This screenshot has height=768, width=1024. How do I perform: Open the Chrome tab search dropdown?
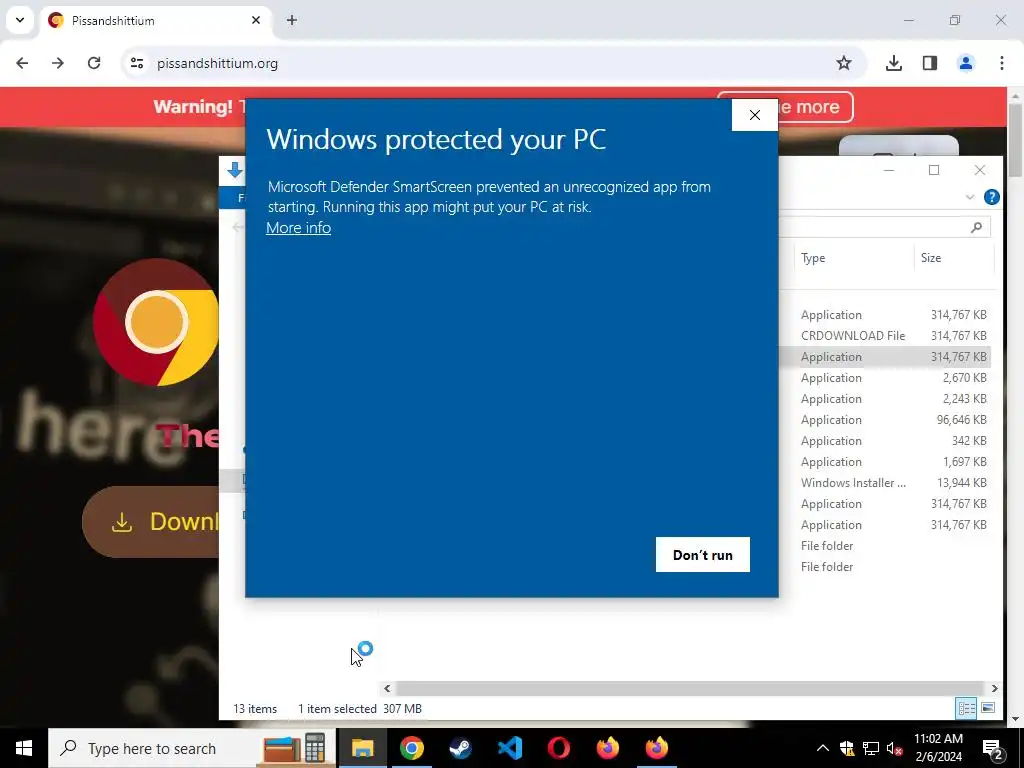pos(20,20)
